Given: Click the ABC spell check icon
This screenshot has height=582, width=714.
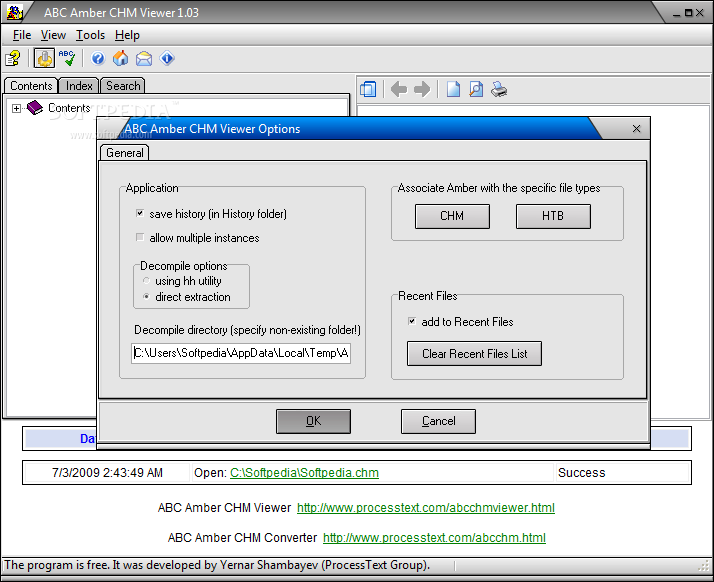Looking at the screenshot, I should click(67, 58).
